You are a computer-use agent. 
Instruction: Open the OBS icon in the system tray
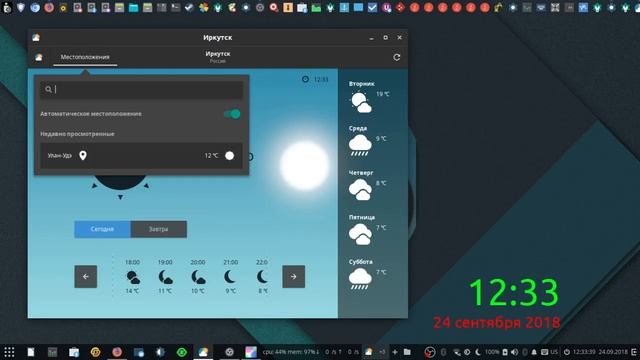(429, 352)
